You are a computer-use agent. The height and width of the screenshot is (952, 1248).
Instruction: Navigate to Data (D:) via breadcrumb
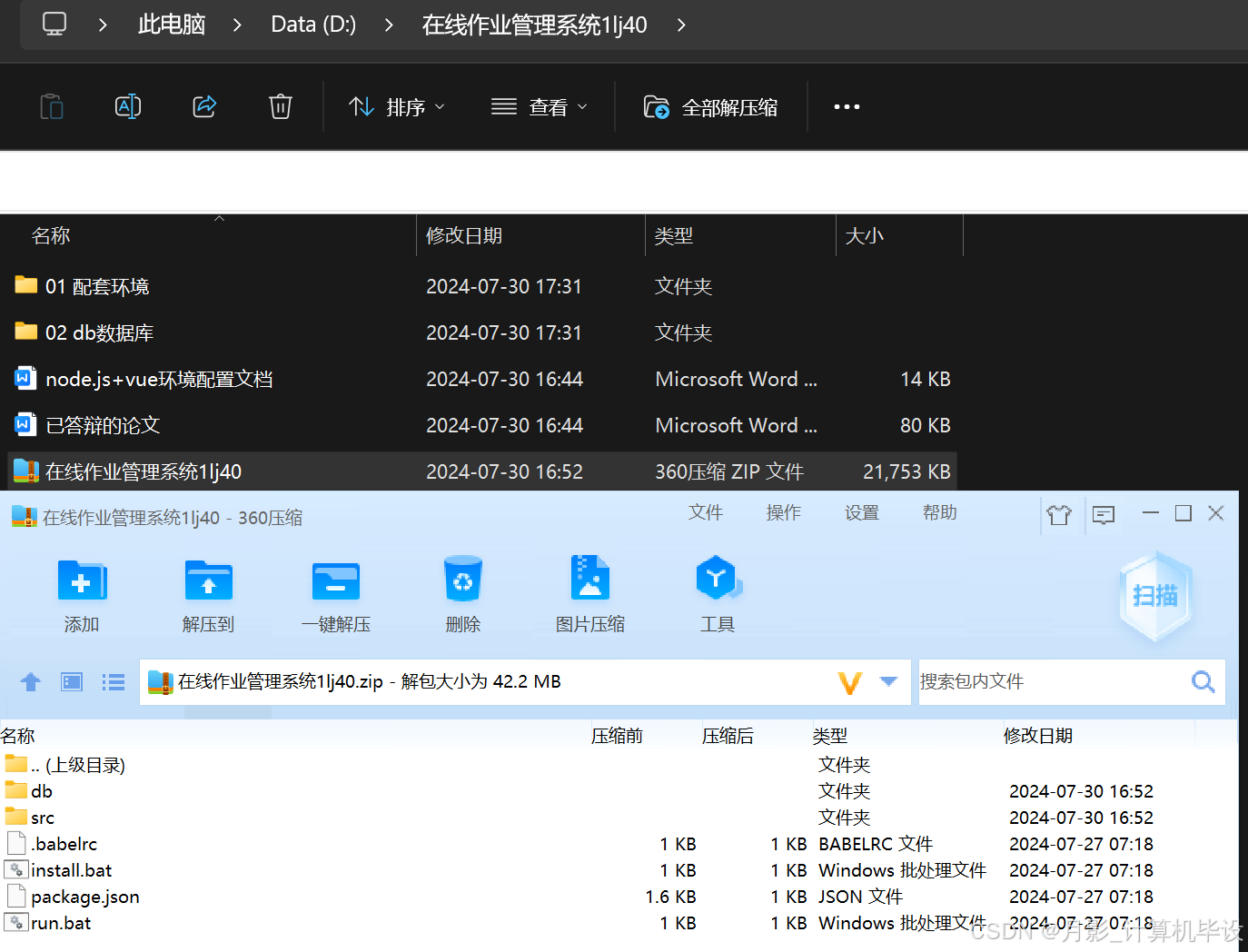click(x=312, y=25)
